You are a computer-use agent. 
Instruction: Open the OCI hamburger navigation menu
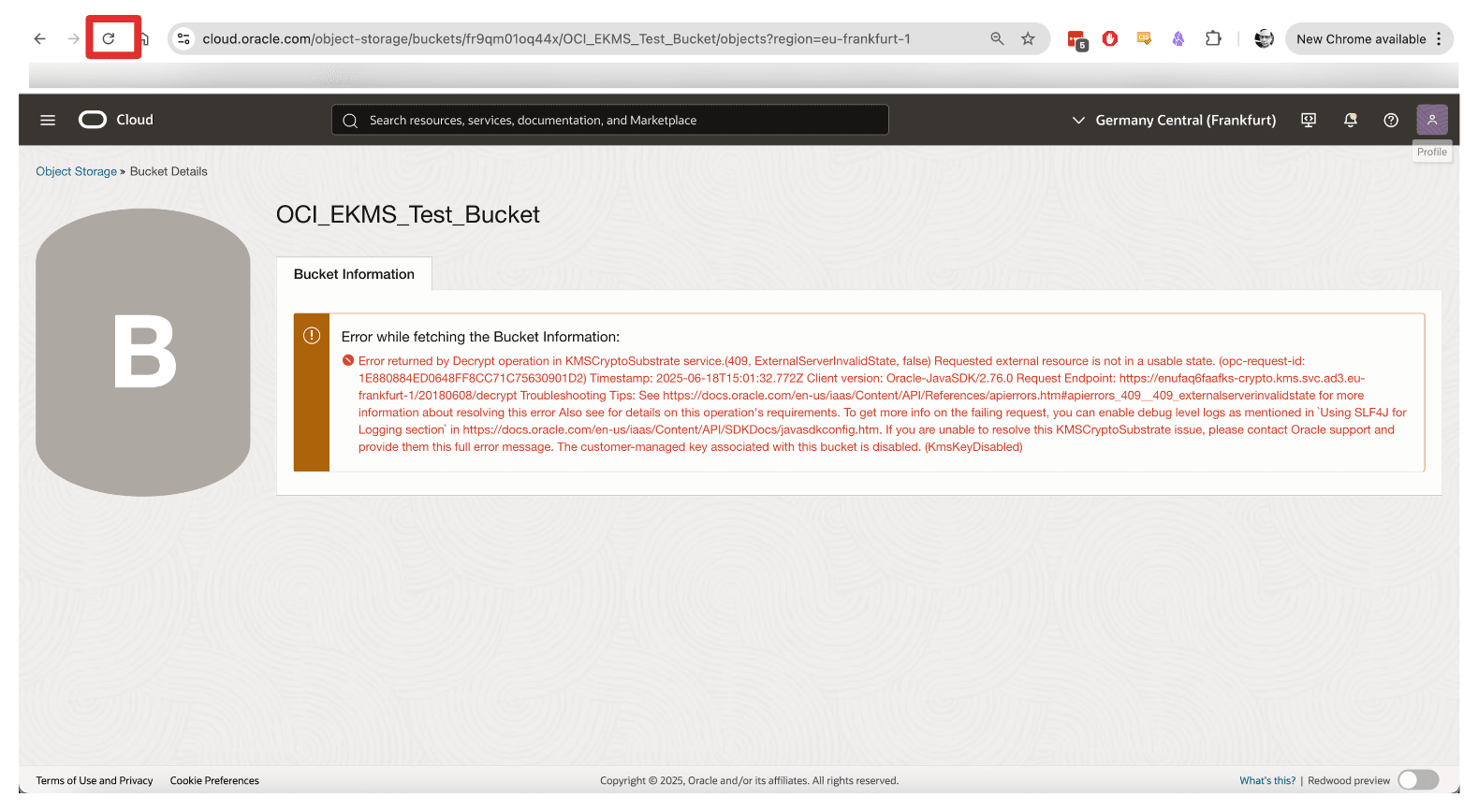(x=48, y=120)
